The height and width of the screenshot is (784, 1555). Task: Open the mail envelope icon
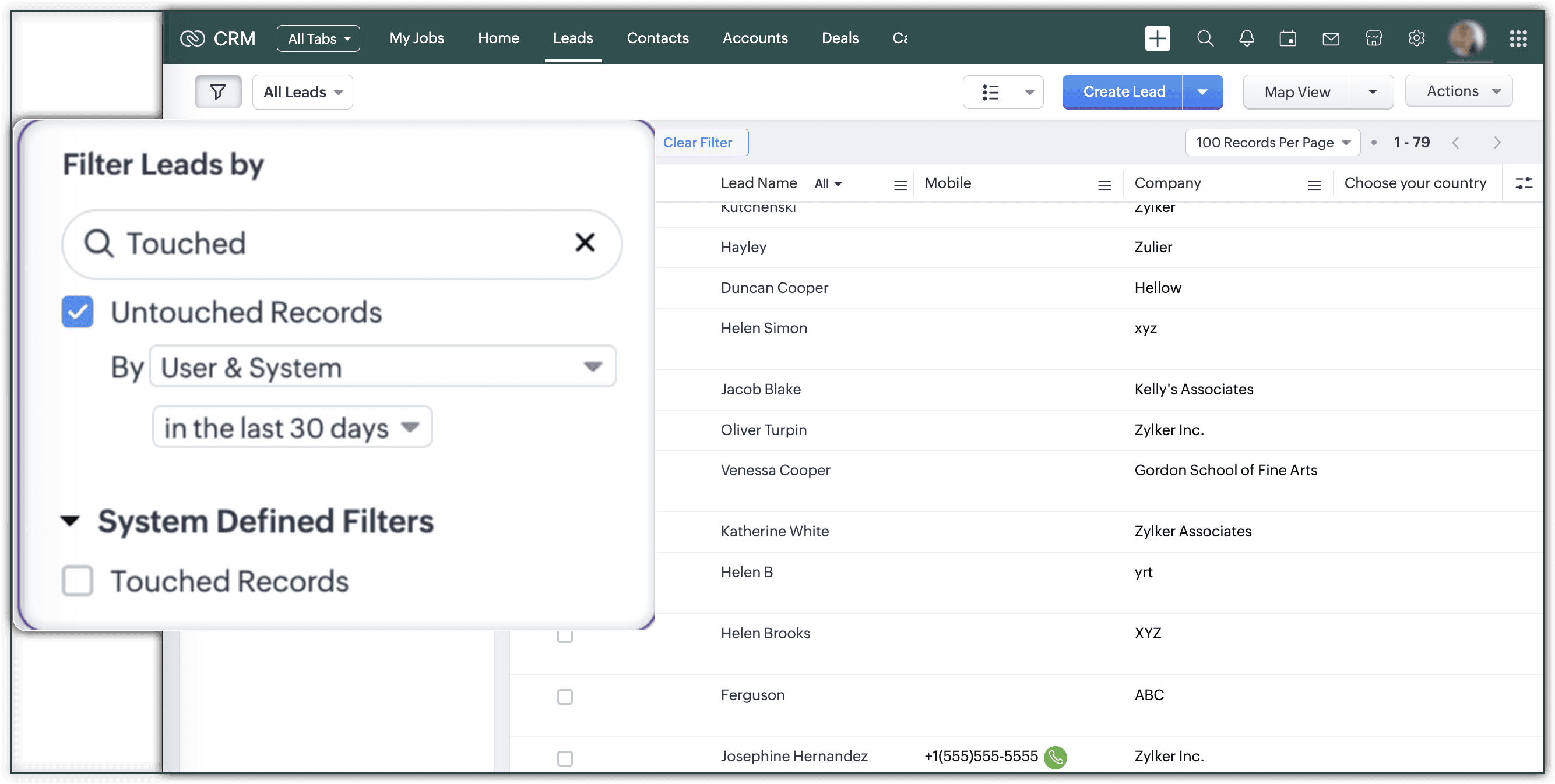pyautogui.click(x=1331, y=39)
